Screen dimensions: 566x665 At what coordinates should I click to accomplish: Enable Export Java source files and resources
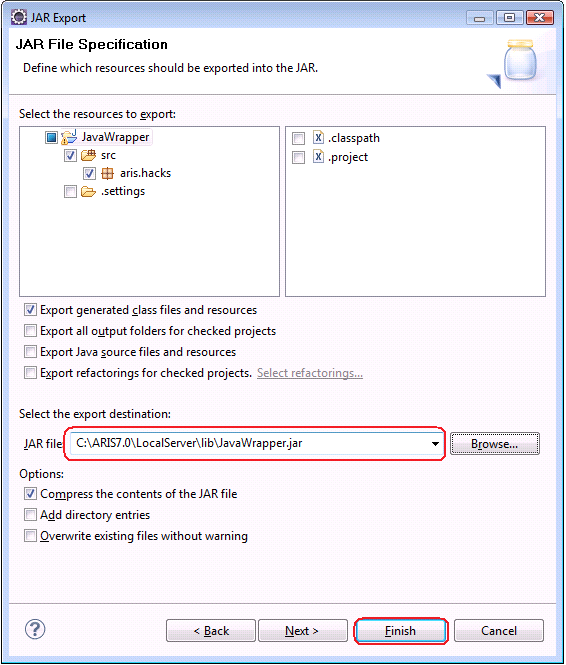tap(30, 352)
